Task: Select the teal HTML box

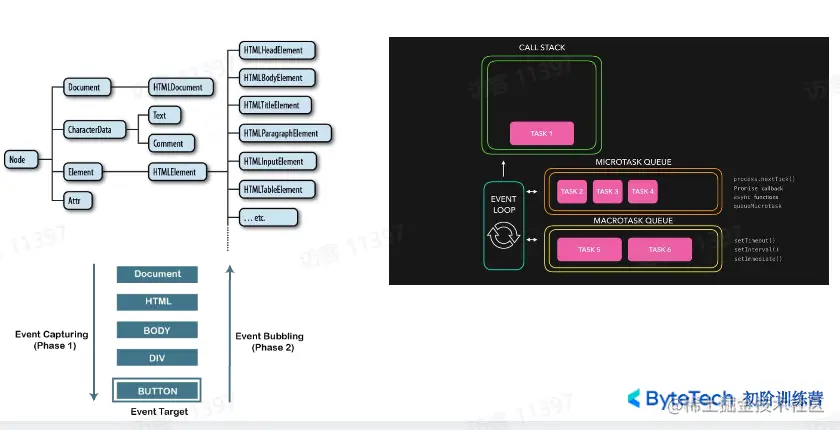Action: [158, 302]
